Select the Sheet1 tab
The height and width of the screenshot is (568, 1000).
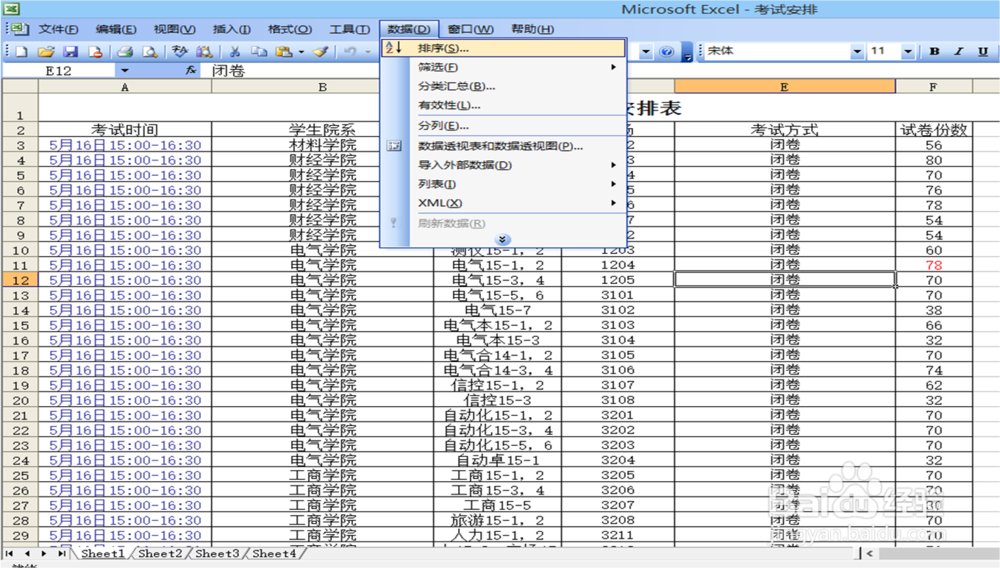(x=103, y=553)
